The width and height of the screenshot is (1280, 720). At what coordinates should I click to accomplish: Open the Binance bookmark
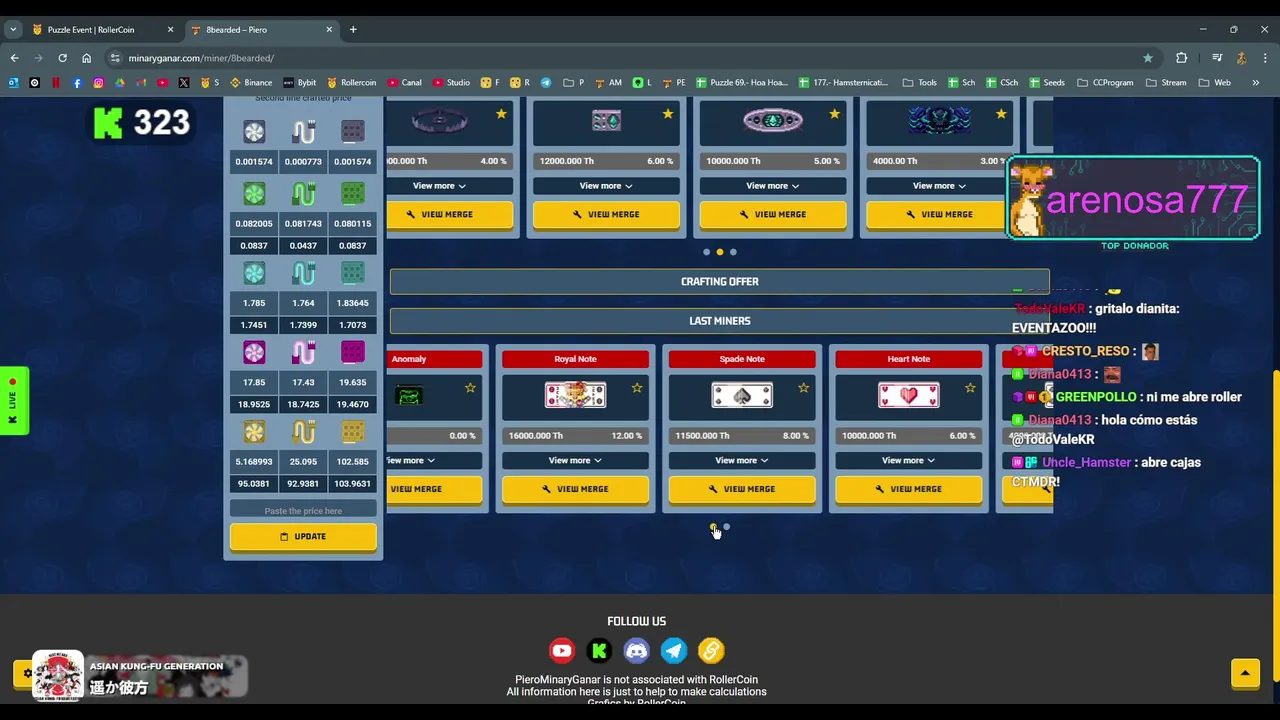[251, 83]
